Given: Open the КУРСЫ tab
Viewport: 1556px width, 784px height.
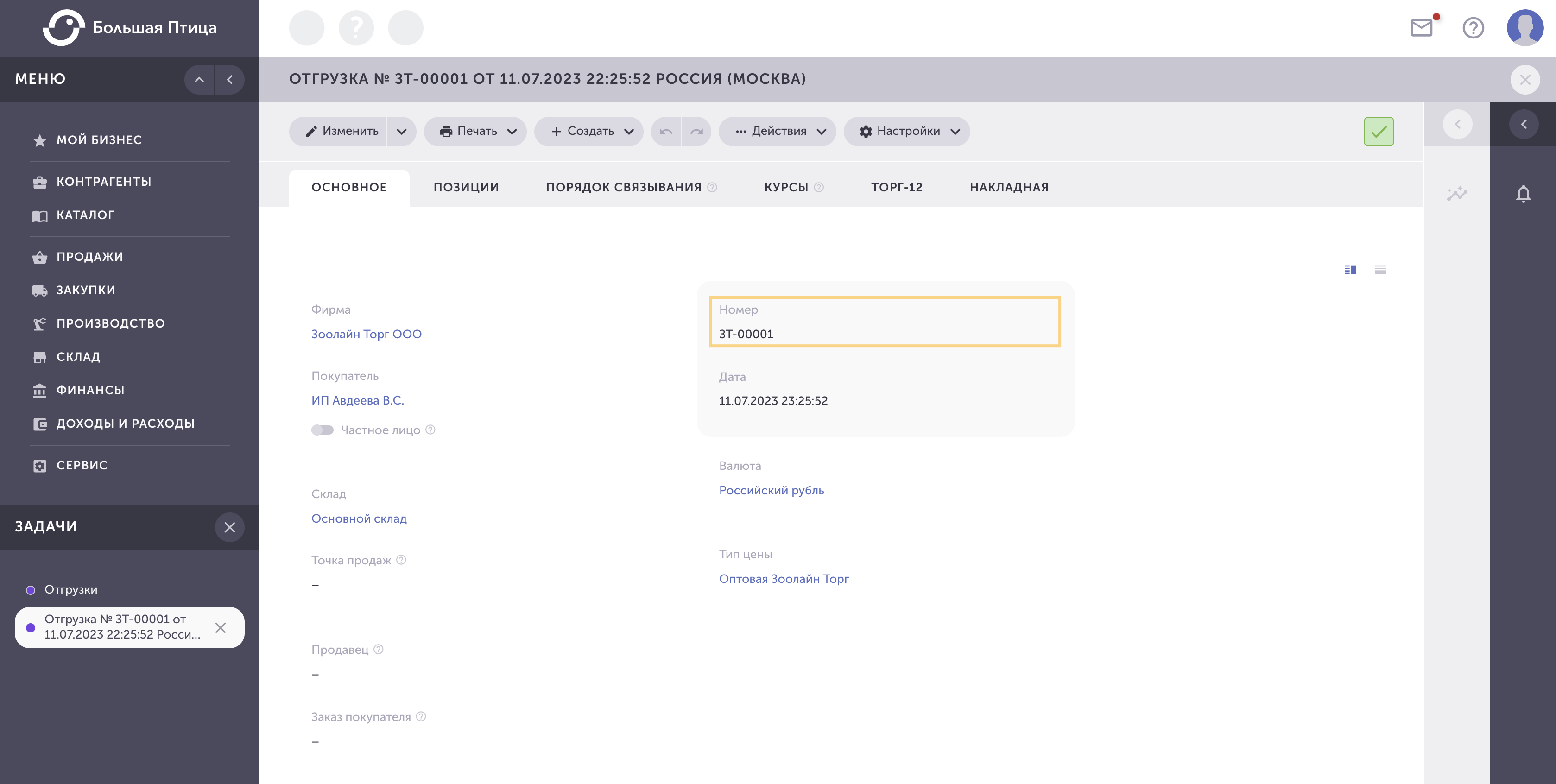Looking at the screenshot, I should 786,187.
